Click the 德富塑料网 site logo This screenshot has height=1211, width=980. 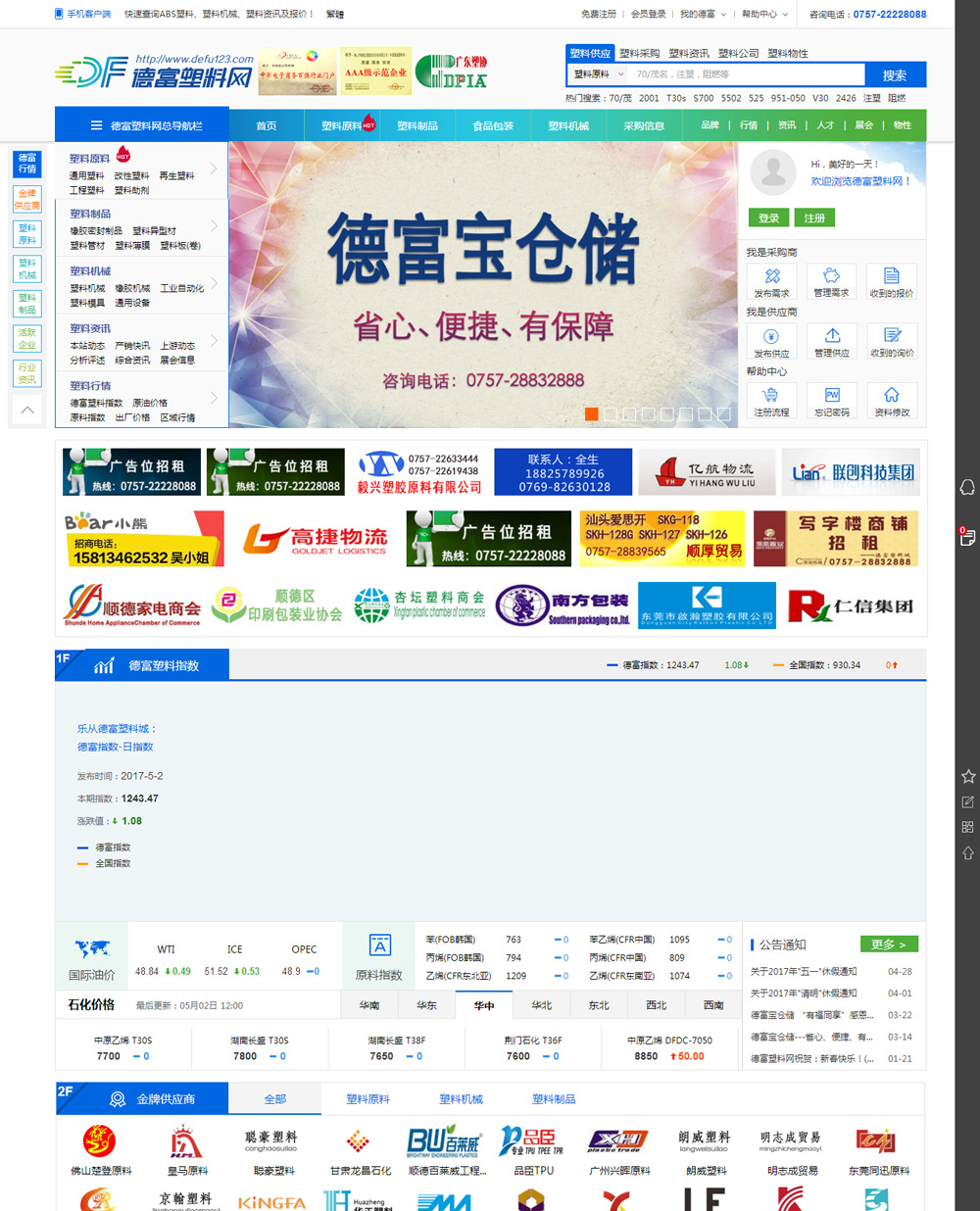click(155, 72)
